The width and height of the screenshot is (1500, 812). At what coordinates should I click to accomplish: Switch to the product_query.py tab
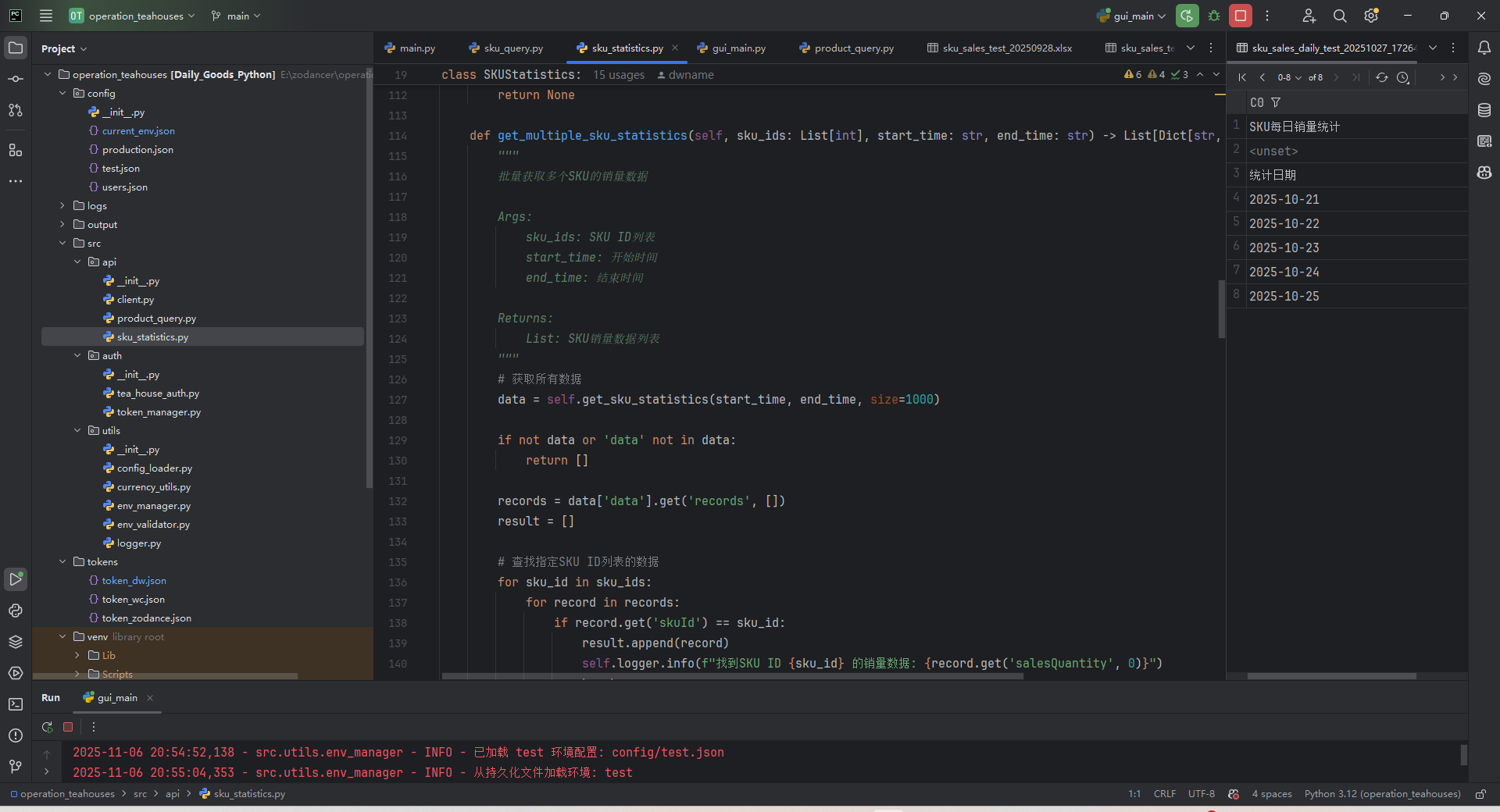pyautogui.click(x=847, y=48)
